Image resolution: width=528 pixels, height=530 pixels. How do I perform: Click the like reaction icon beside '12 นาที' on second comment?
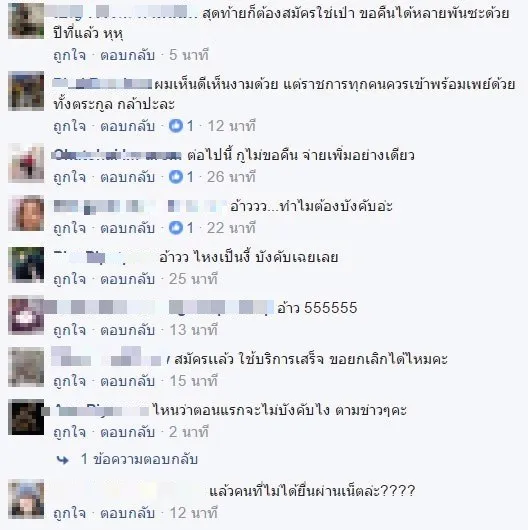[x=176, y=126]
